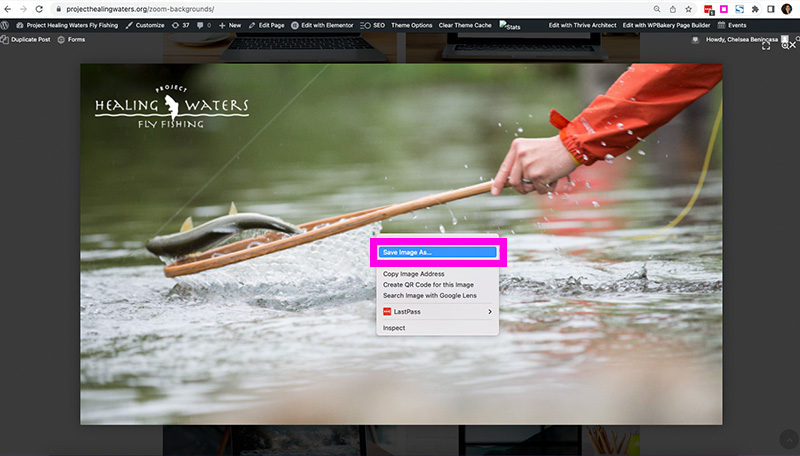Open the SEO admin bar menu

(x=372, y=25)
